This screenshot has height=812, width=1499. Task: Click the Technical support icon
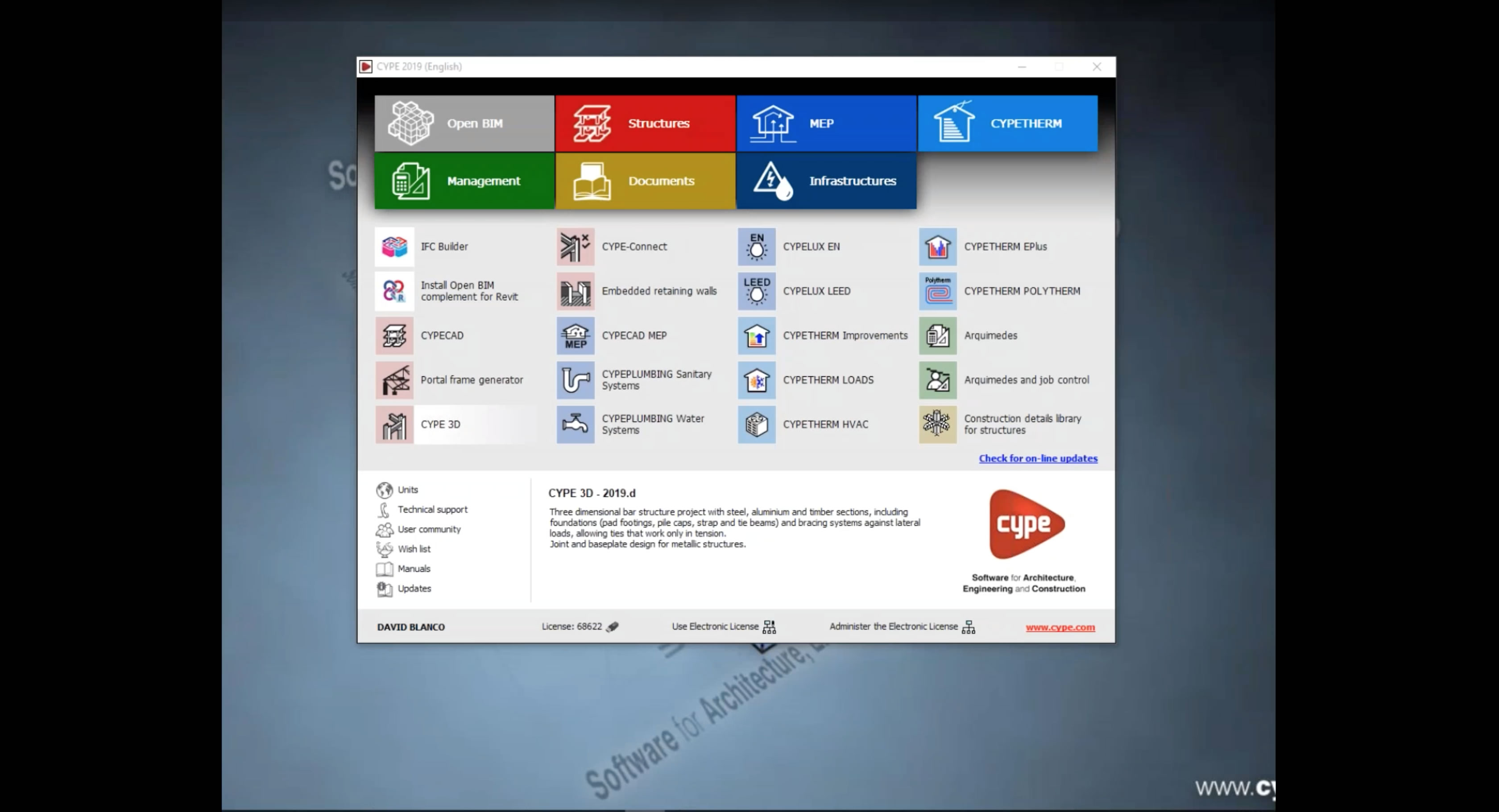pos(384,510)
